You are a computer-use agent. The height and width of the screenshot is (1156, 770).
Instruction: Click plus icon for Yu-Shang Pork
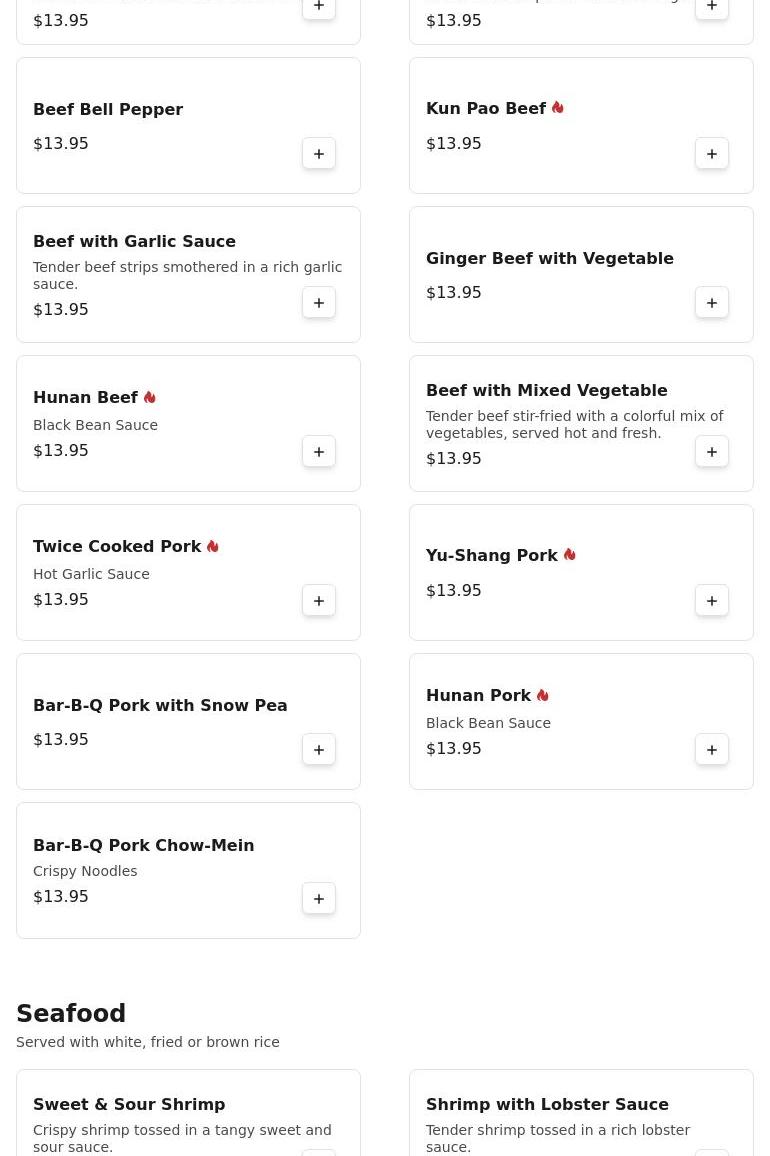pos(712,601)
